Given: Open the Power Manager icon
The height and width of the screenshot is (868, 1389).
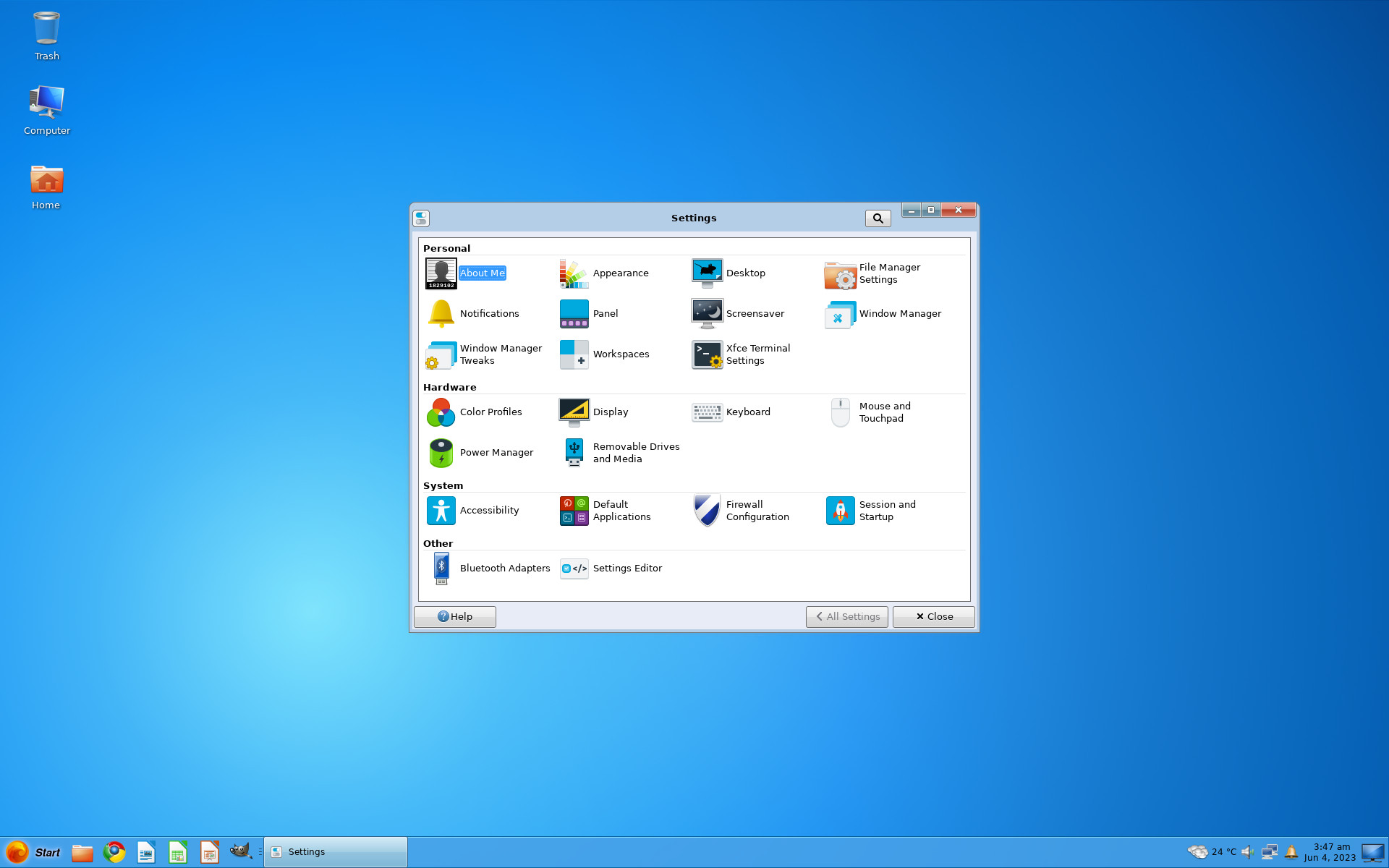Looking at the screenshot, I should 441,453.
